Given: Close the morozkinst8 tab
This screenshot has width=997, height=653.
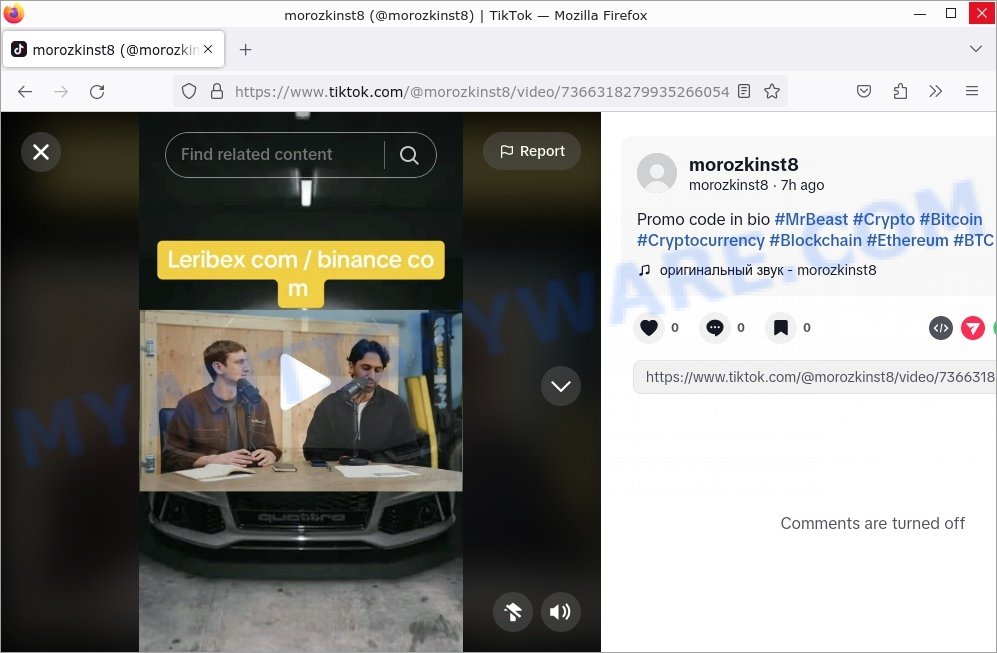Looking at the screenshot, I should point(208,49).
